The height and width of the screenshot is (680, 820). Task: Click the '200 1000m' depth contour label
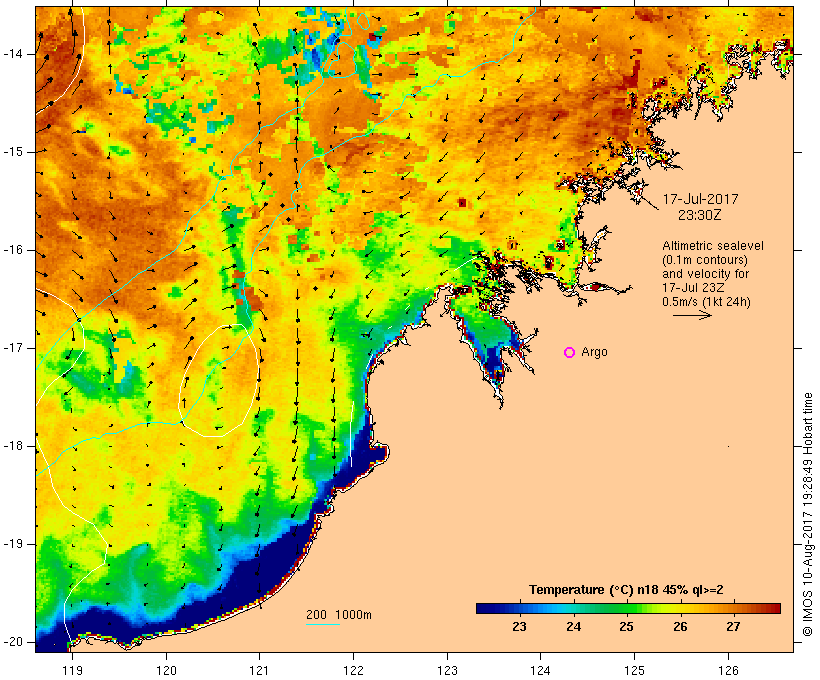coord(339,615)
